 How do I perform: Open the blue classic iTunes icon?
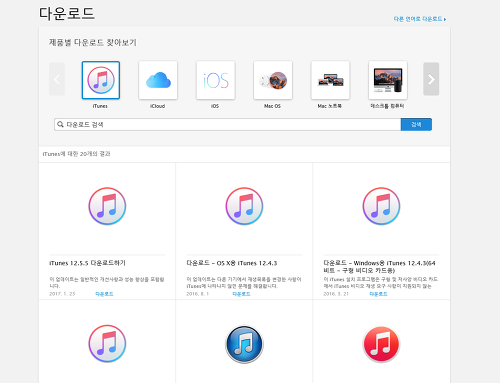point(244,344)
